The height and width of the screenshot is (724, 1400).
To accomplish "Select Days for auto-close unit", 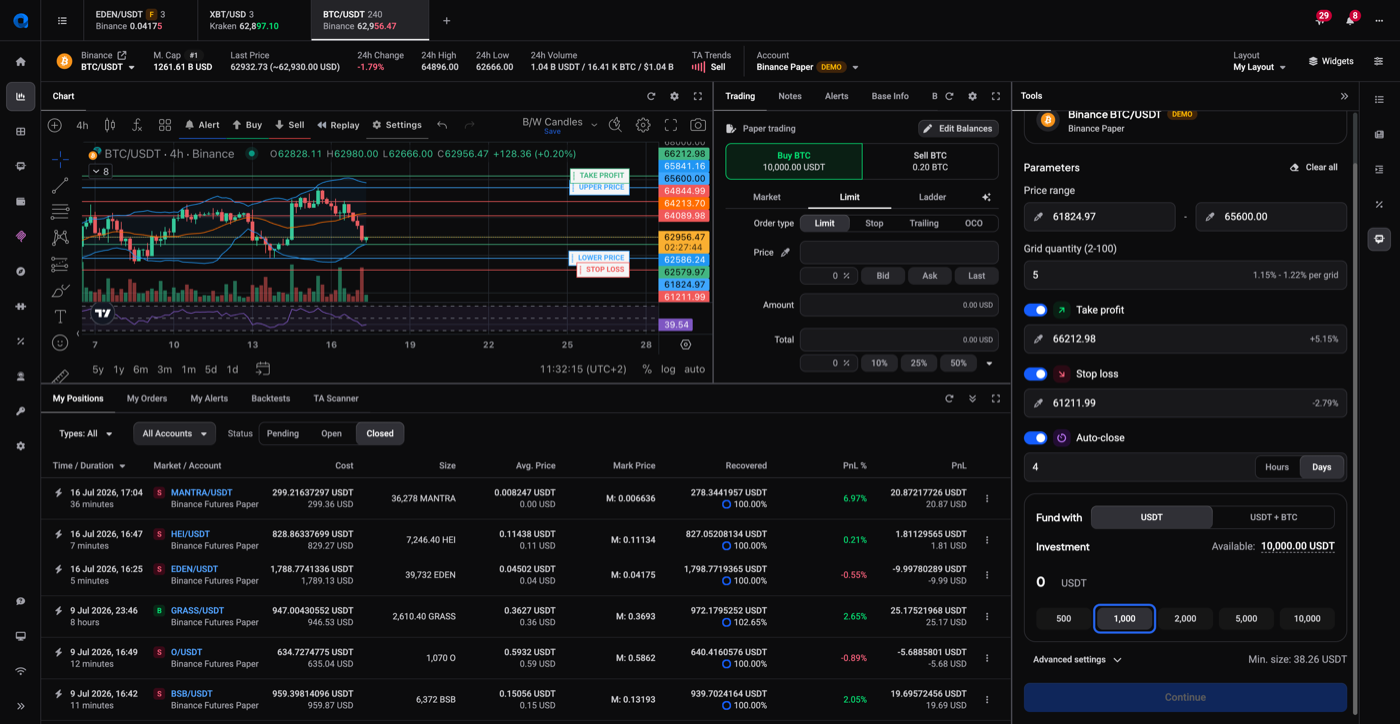I will coord(1321,467).
